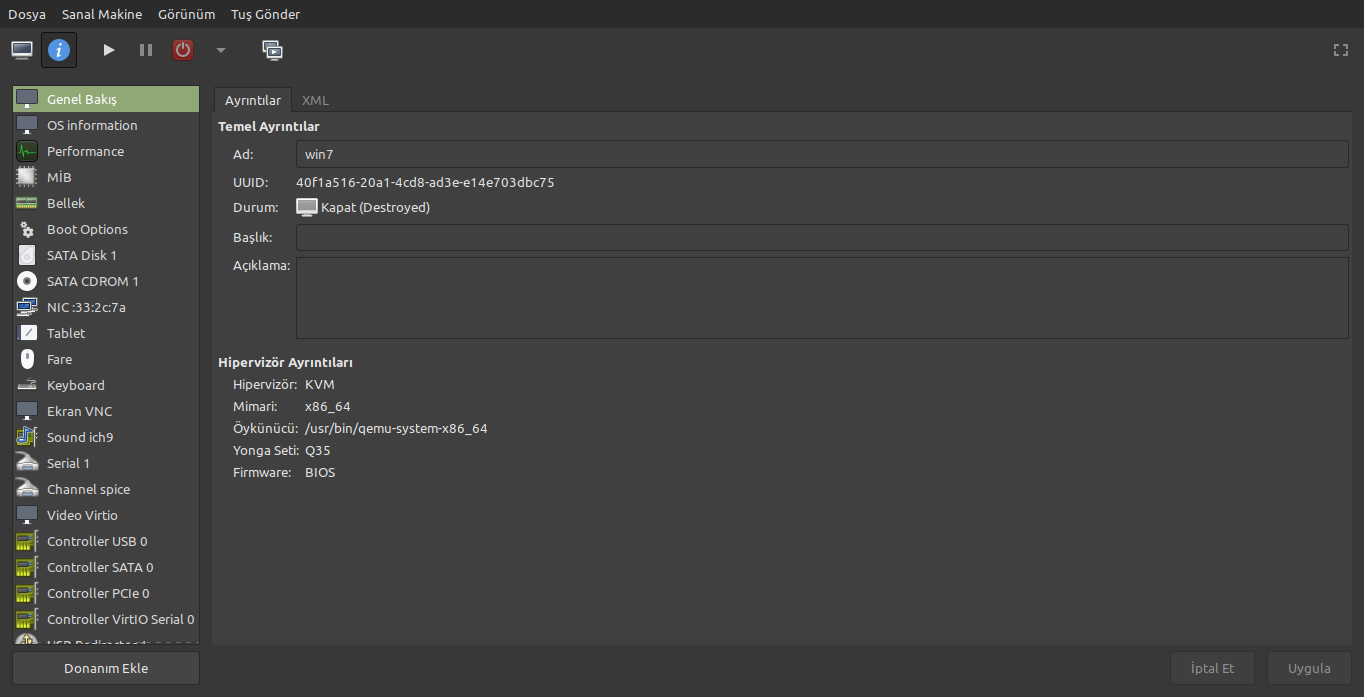Select SATA Disk 1 in hardware list
This screenshot has height=697, width=1364.
click(x=82, y=255)
